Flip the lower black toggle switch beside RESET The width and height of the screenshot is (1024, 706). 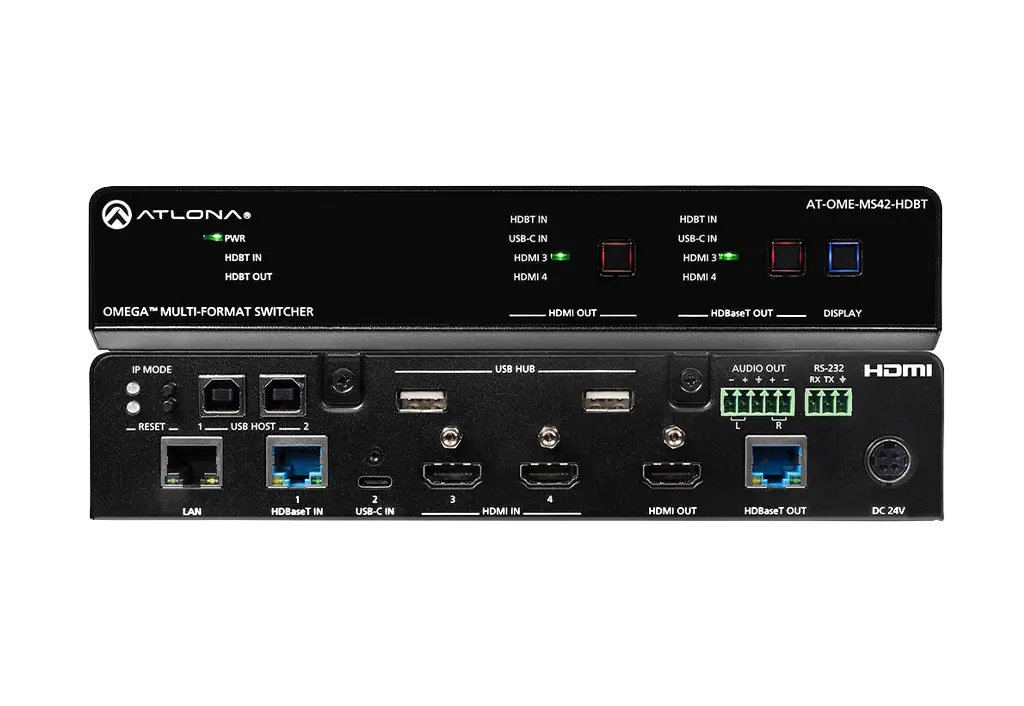click(x=169, y=405)
